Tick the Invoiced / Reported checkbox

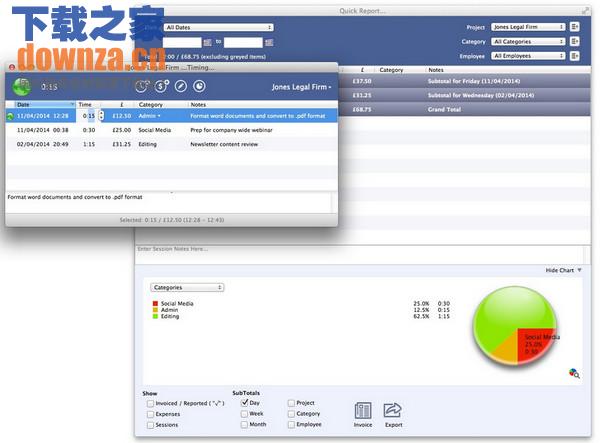(x=150, y=403)
